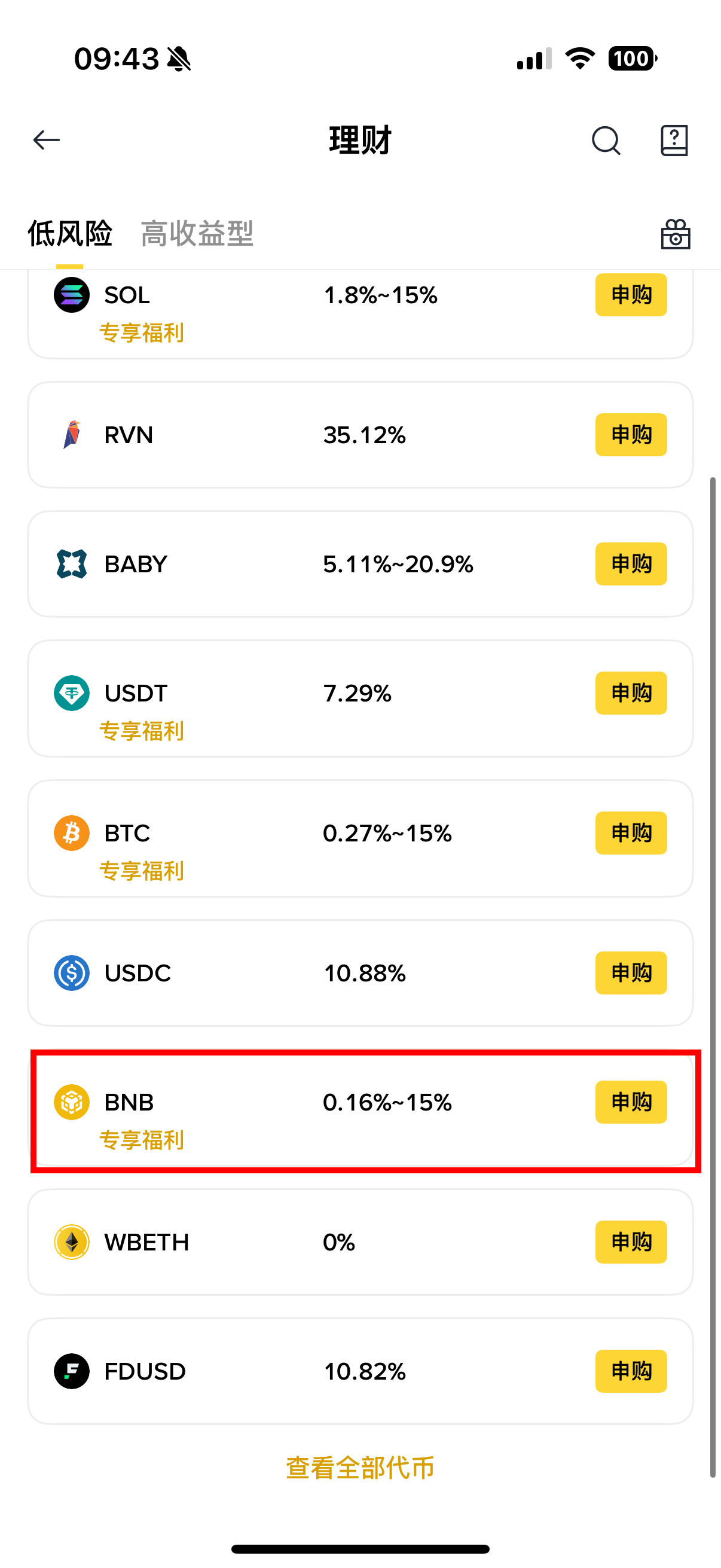Tap the BABY token icon
The height and width of the screenshot is (1568, 721).
pos(72,564)
